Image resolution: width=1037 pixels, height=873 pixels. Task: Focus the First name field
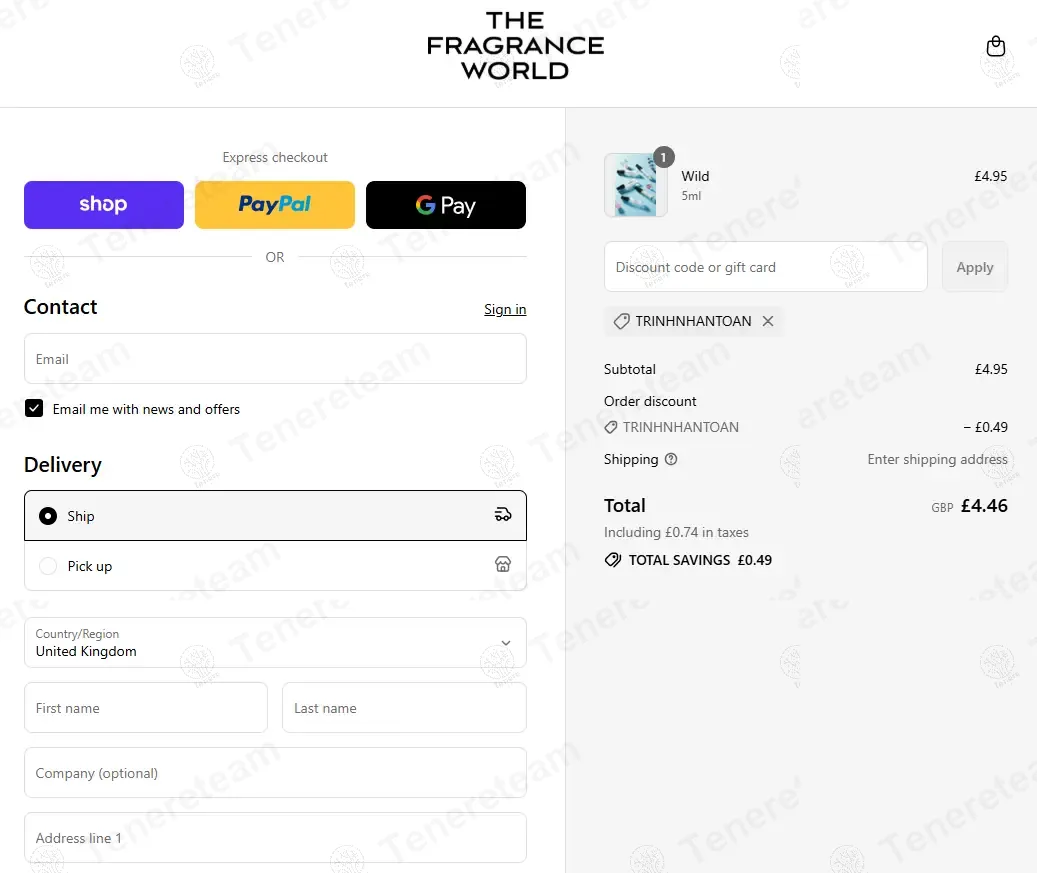(x=146, y=708)
